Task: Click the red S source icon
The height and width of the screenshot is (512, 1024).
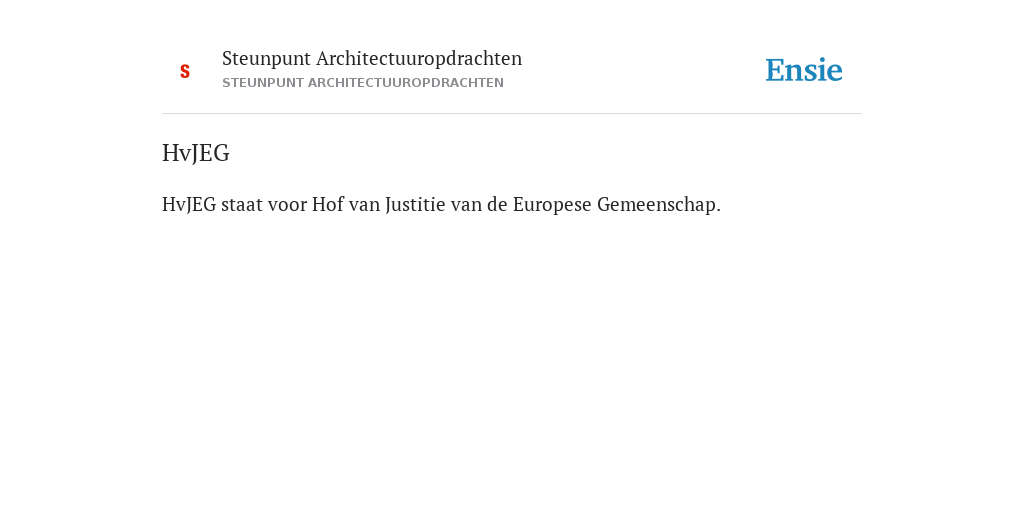Action: (185, 72)
